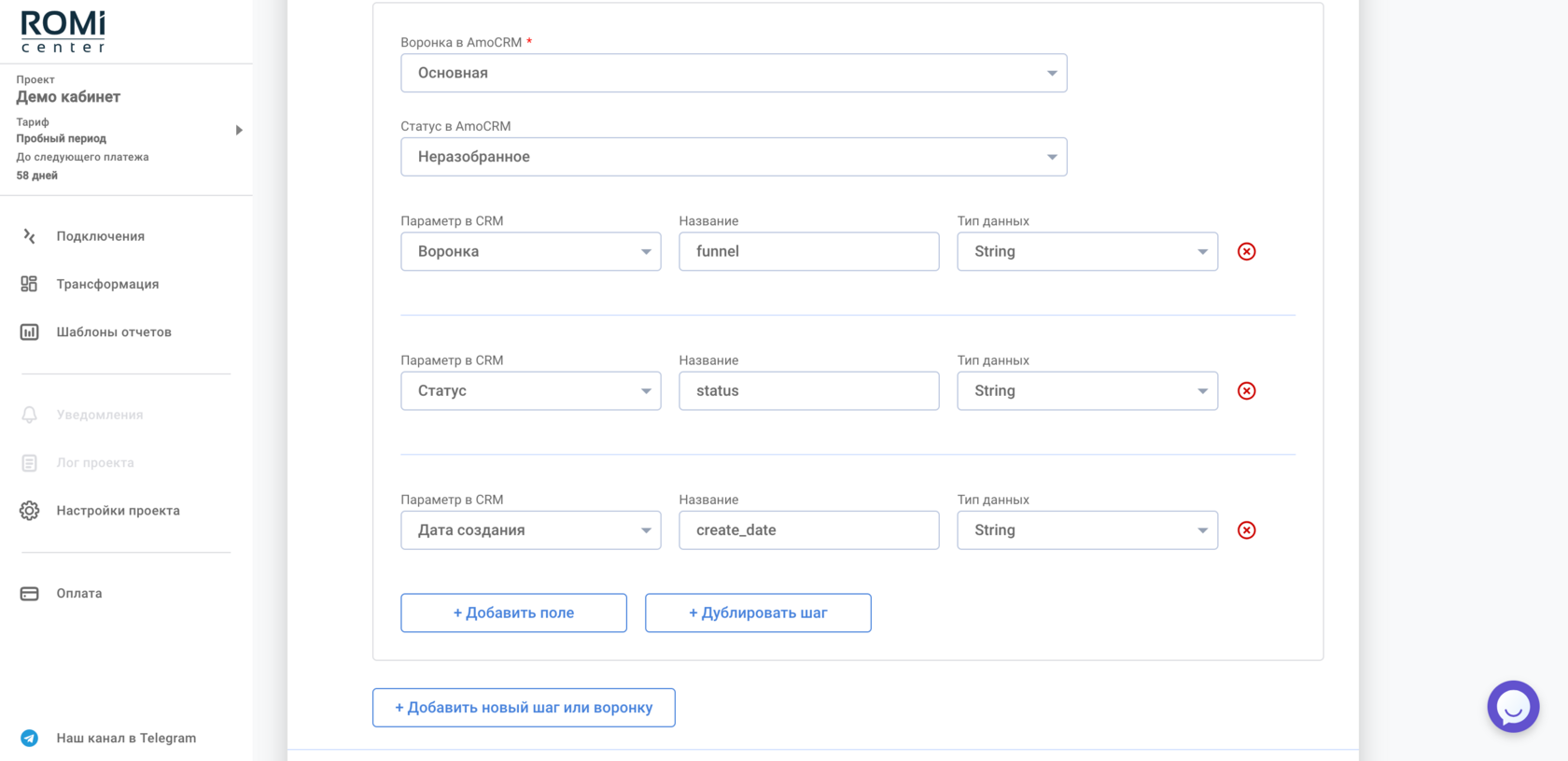Navigate to Оплата page
1568x761 pixels.
(79, 593)
